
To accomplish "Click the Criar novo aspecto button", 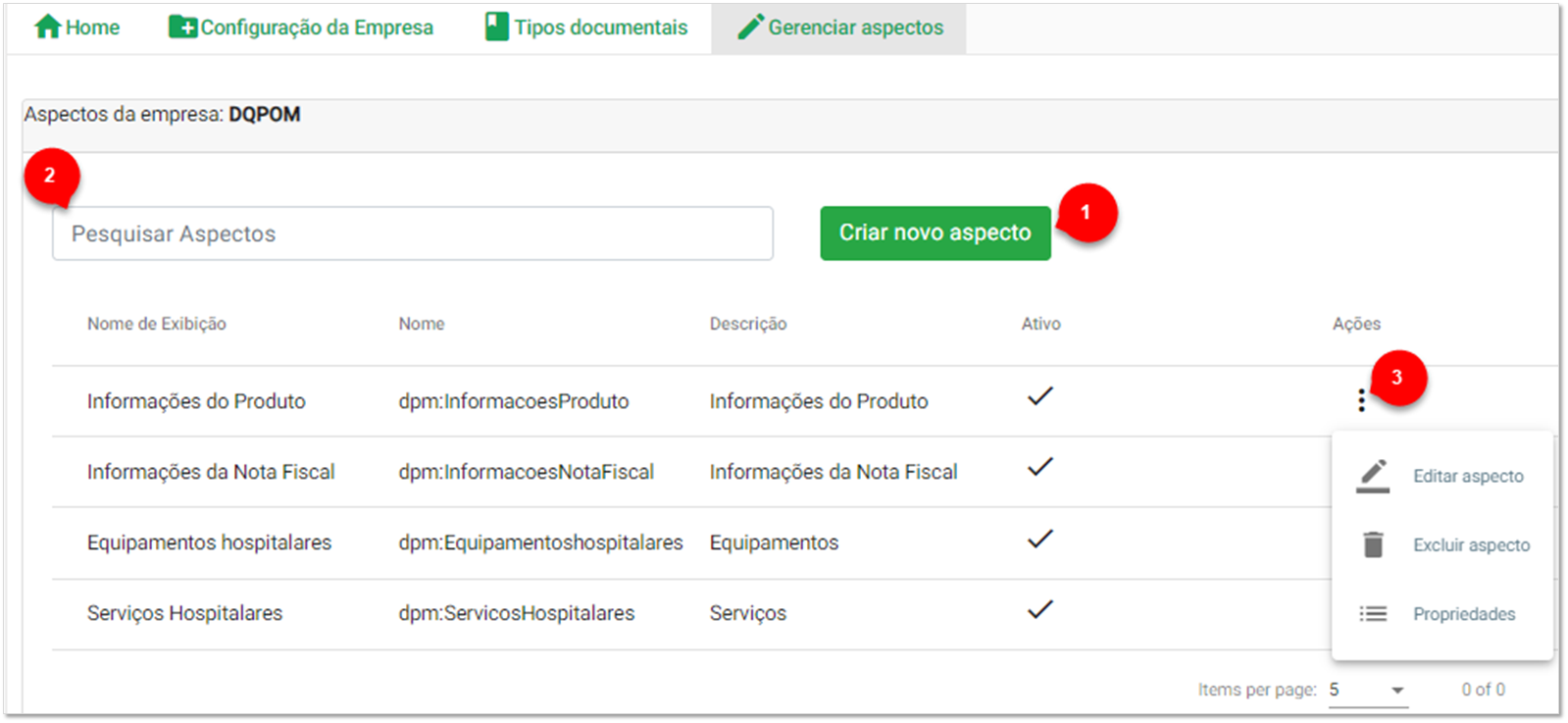I will pos(936,232).
